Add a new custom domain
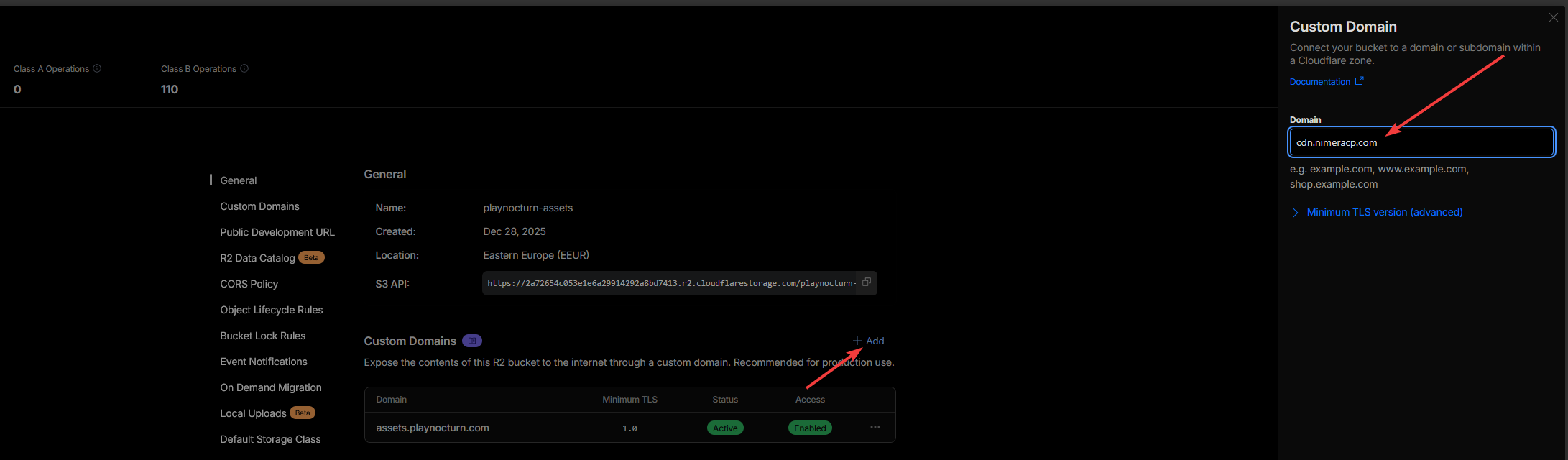Screen dimensions: 1568x460 [868, 341]
